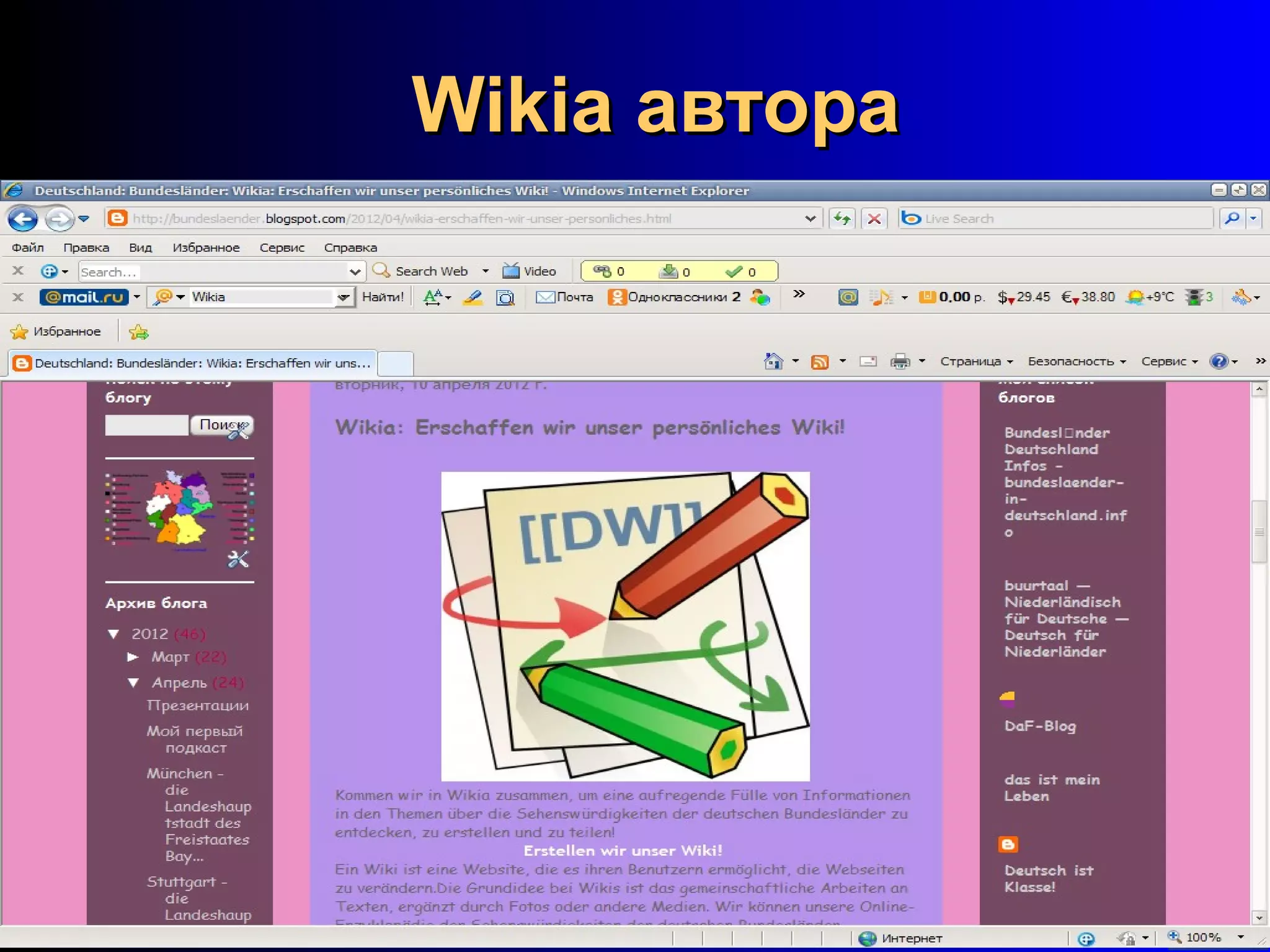Viewport: 1270px width, 952px height.
Task: Click the highlighter pencil icon
Action: tap(473, 297)
